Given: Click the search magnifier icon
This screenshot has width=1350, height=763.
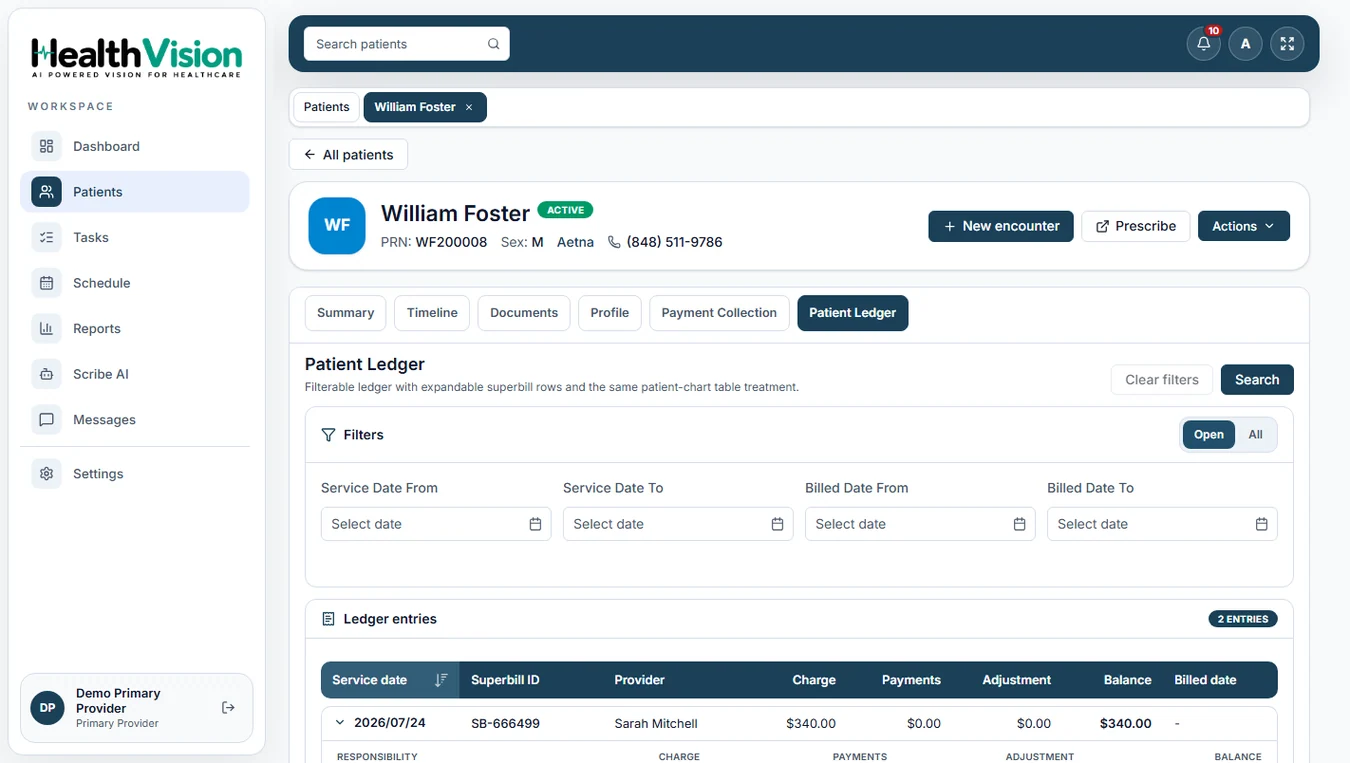Looking at the screenshot, I should point(493,44).
